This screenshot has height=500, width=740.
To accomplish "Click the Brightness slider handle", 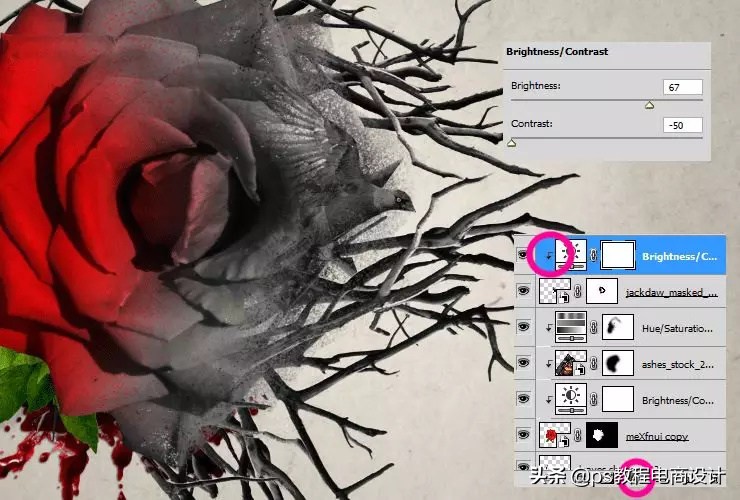I will [x=650, y=105].
